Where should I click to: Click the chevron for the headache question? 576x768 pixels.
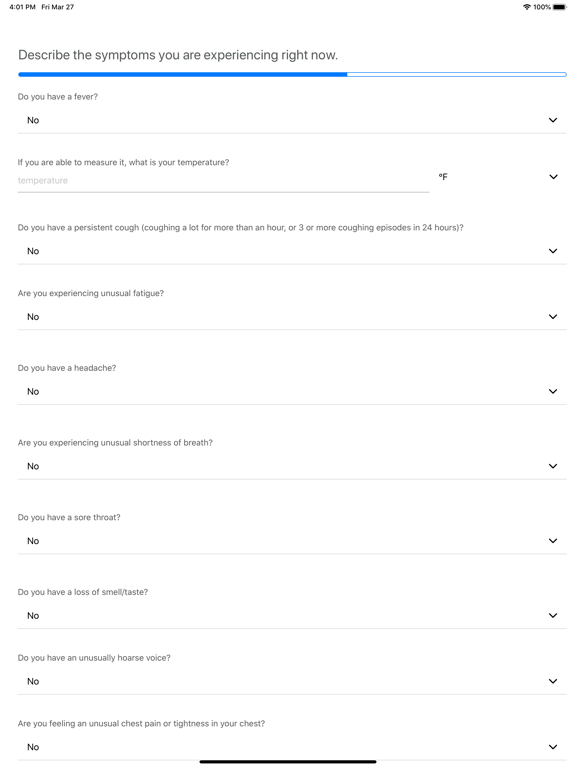click(x=553, y=391)
